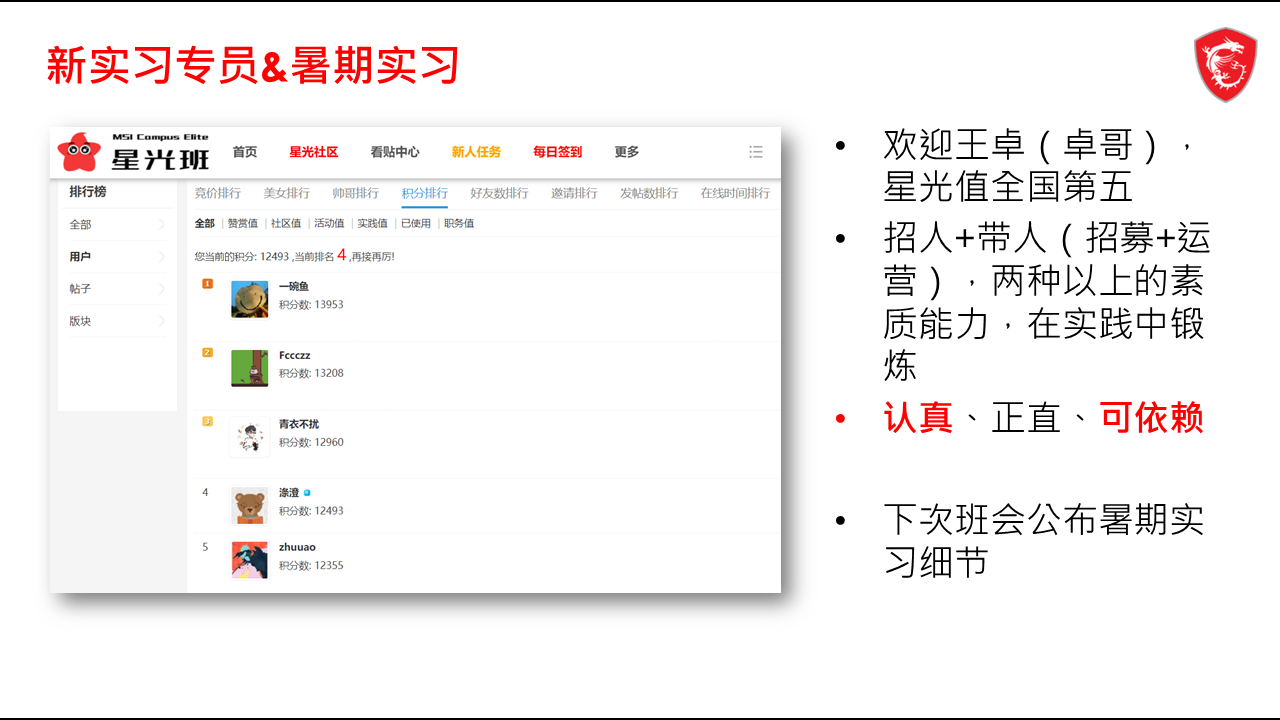1280x720 pixels.
Task: Switch to 发帖数排行 tab
Action: pyautogui.click(x=649, y=193)
